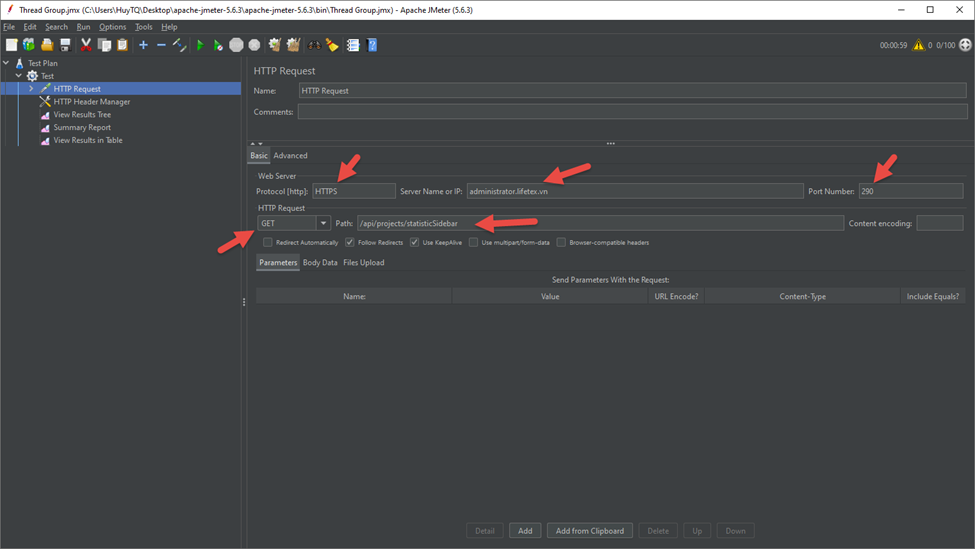Switch to the Body Data tab

(320, 263)
